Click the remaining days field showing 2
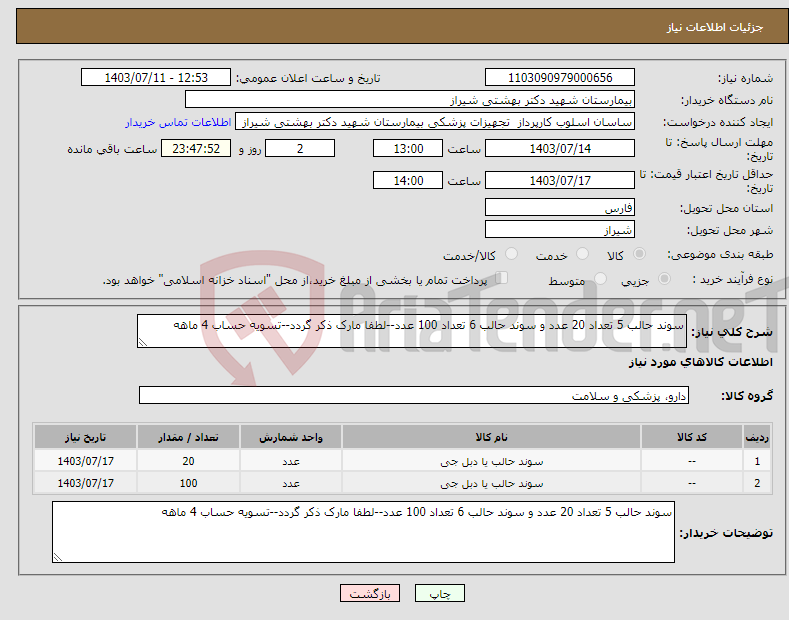789x620 pixels. (300, 148)
